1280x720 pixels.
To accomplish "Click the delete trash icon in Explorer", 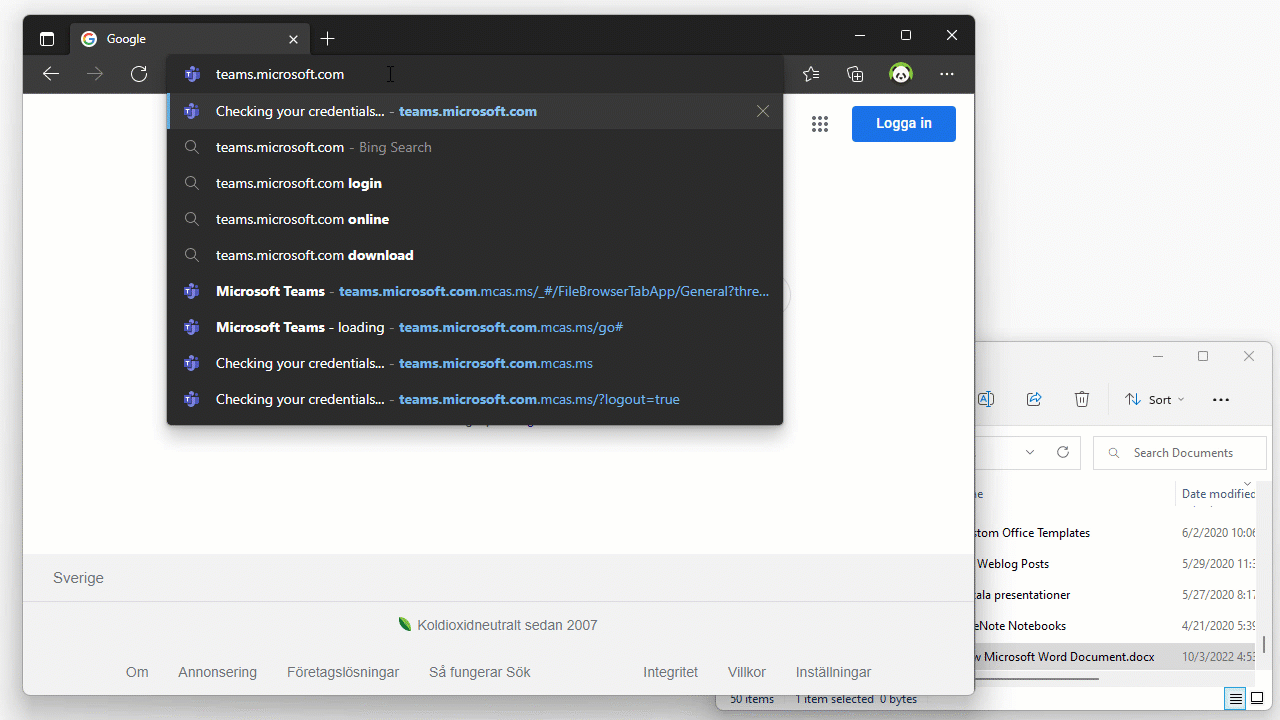I will pos(1082,399).
